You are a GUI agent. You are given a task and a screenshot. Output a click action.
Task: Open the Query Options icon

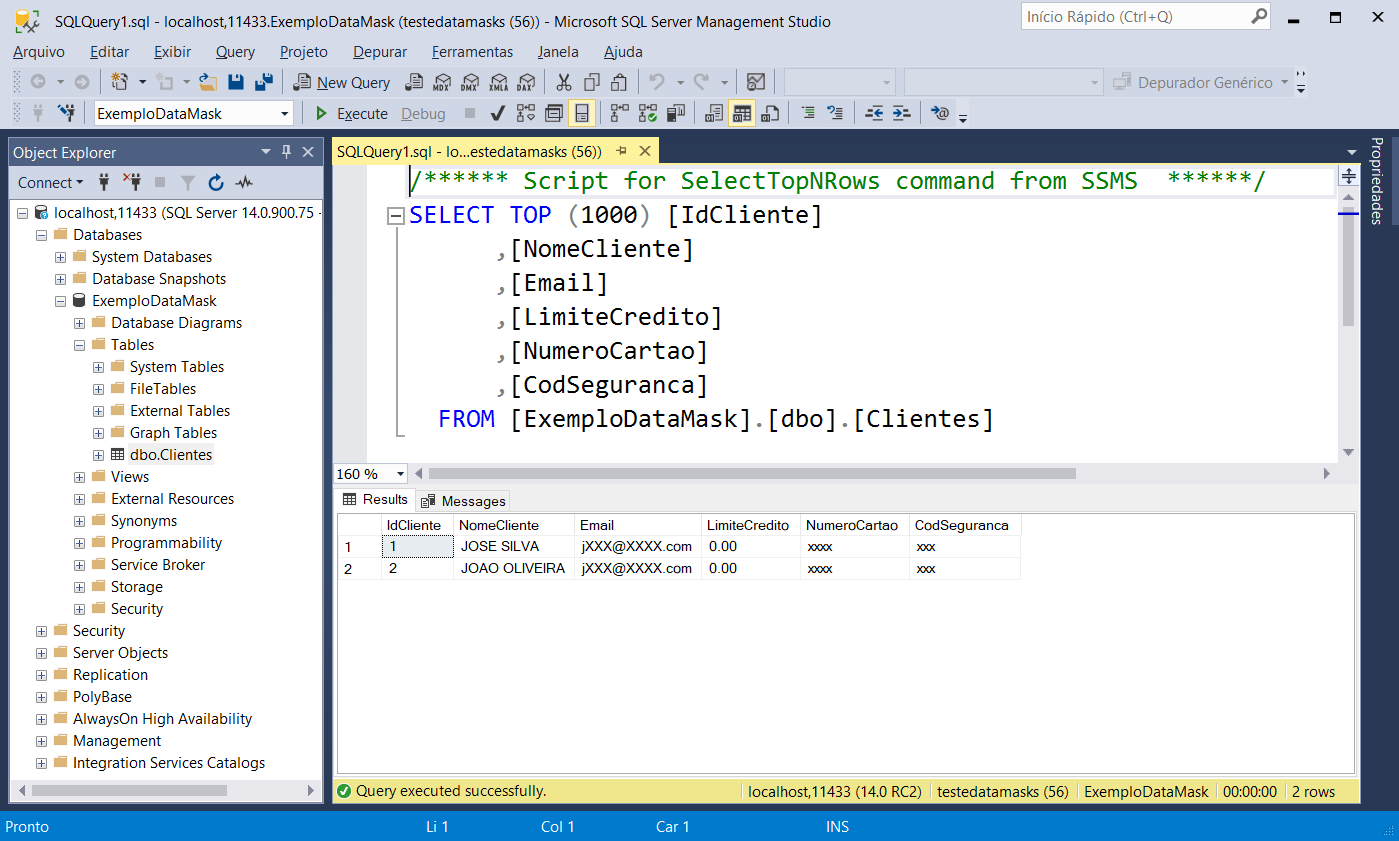pyautogui.click(x=554, y=113)
